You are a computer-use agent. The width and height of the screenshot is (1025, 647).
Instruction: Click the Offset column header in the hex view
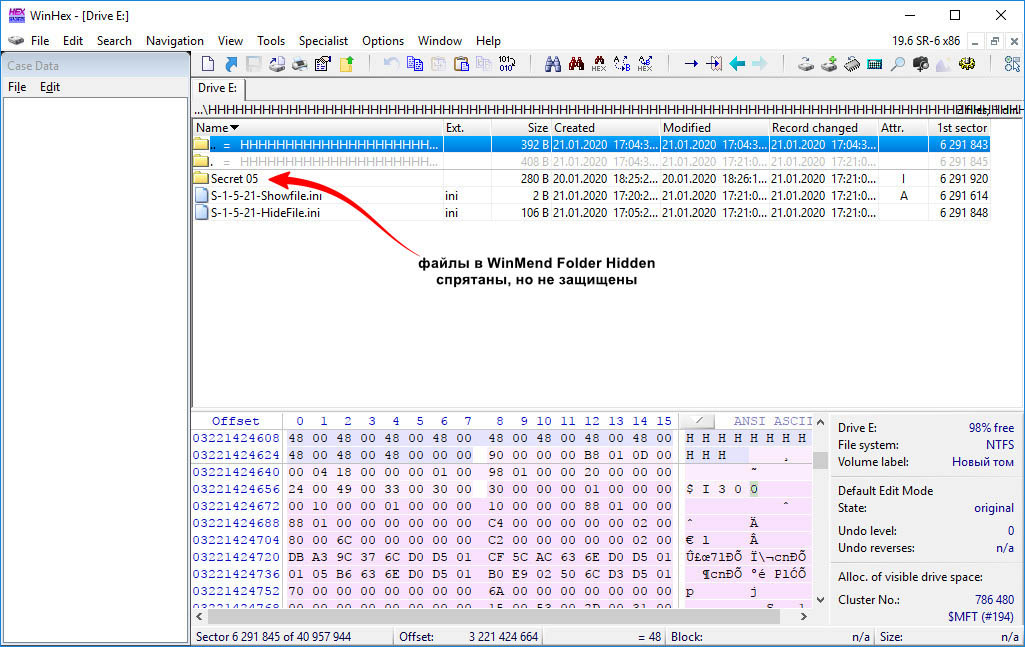[x=235, y=421]
